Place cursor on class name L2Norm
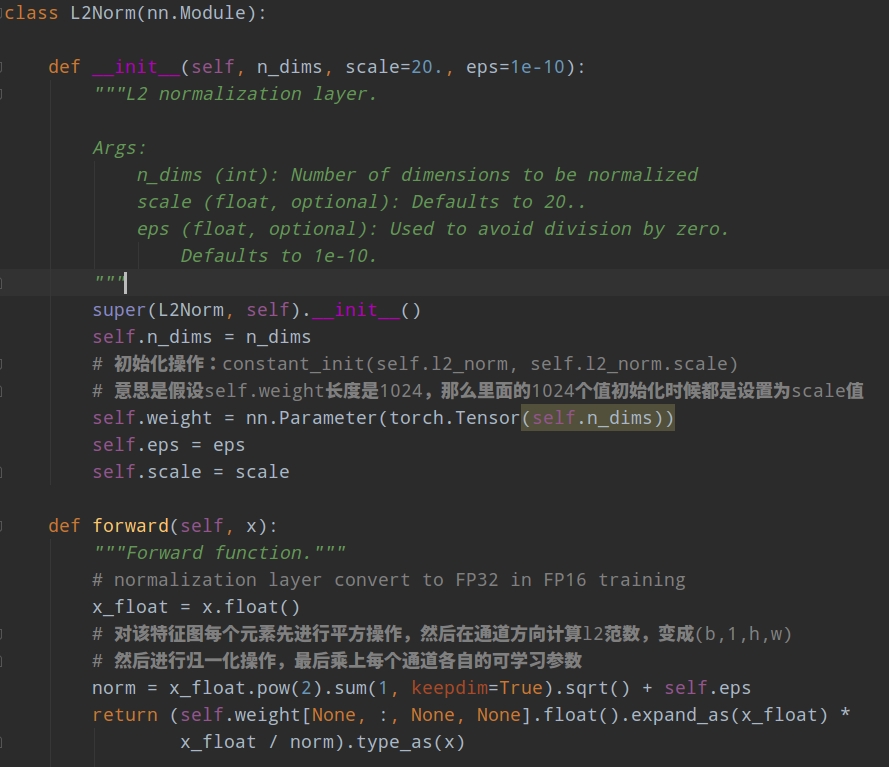Image resolution: width=889 pixels, height=767 pixels. click(x=102, y=14)
